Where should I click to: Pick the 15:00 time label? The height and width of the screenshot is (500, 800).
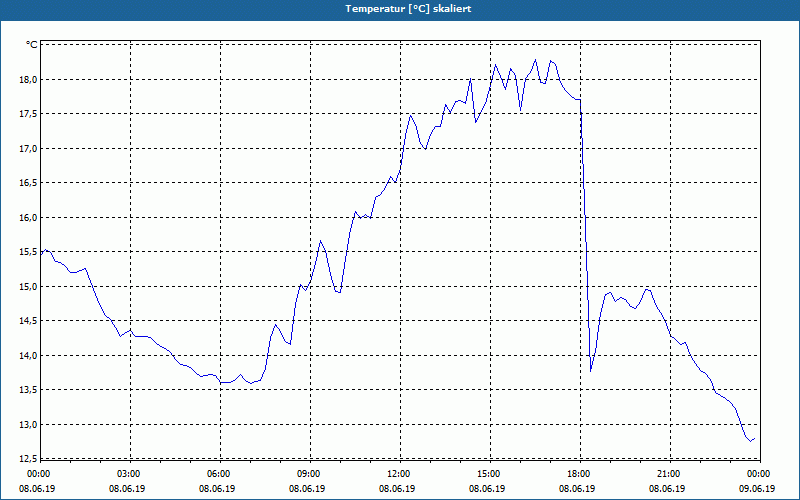point(490,474)
